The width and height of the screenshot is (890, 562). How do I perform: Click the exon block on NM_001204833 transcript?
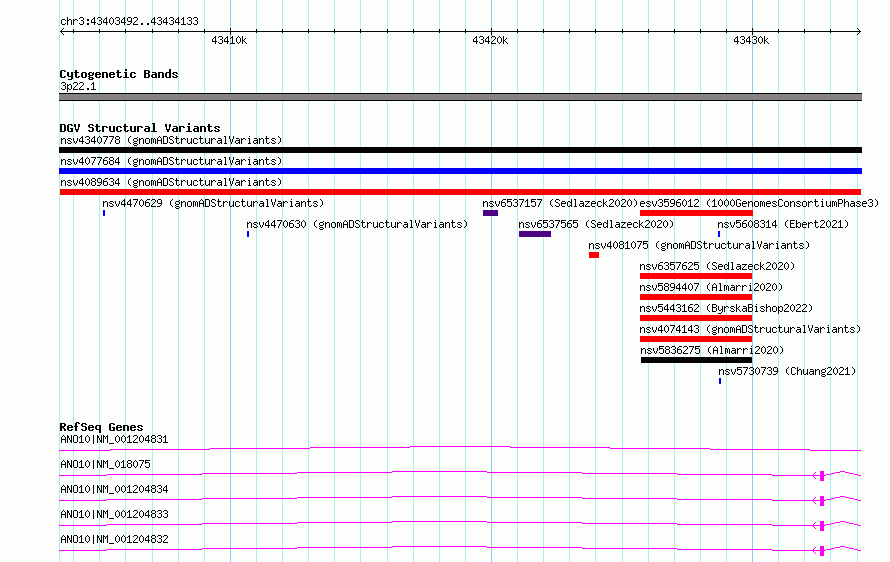822,526
